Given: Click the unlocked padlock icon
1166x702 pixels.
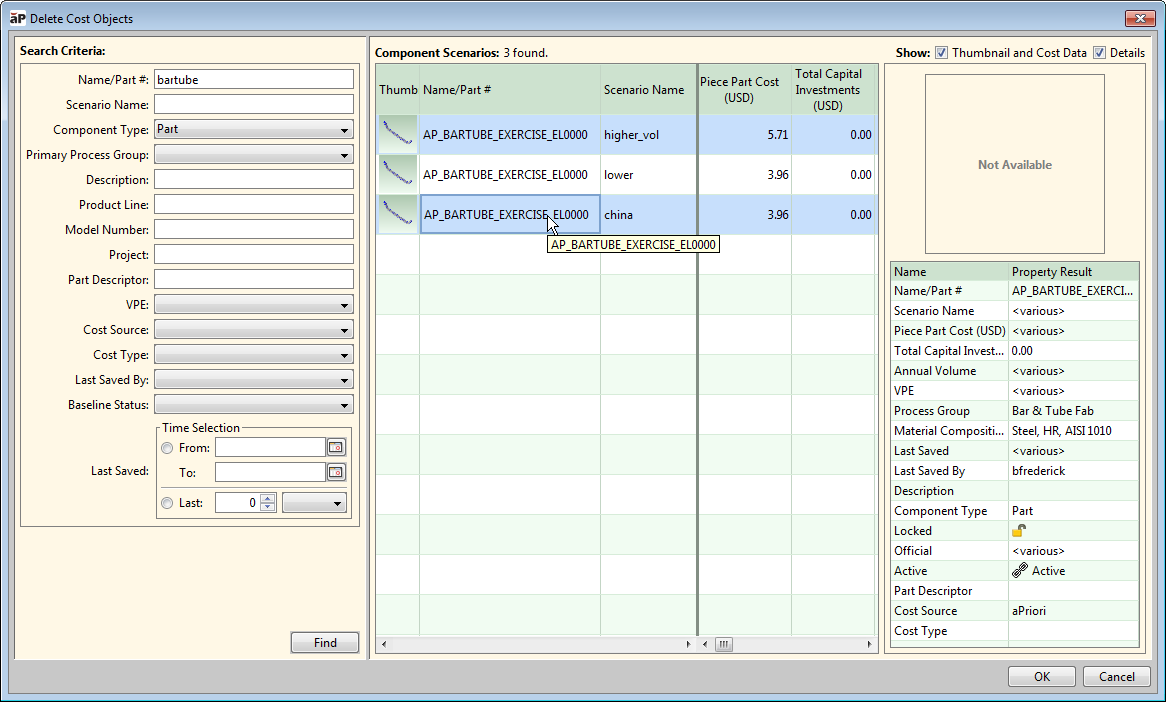Looking at the screenshot, I should [x=1019, y=531].
